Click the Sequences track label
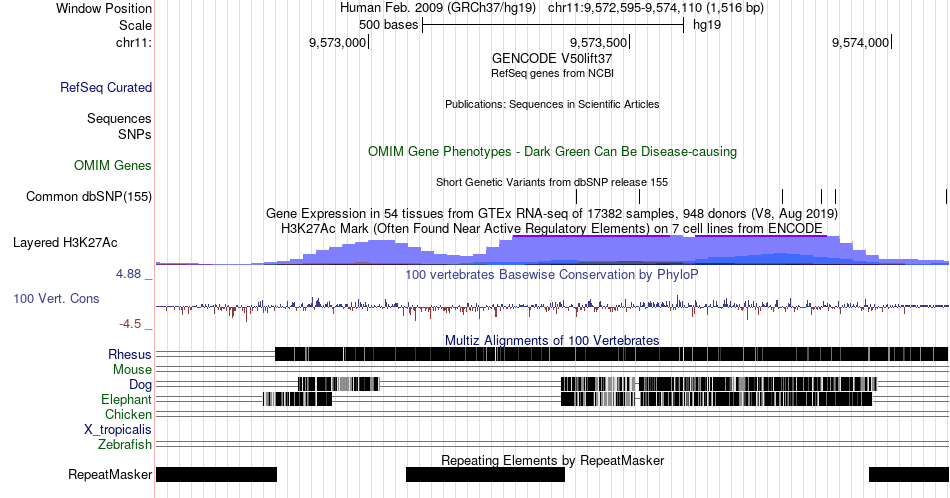The image size is (950, 498). point(119,118)
